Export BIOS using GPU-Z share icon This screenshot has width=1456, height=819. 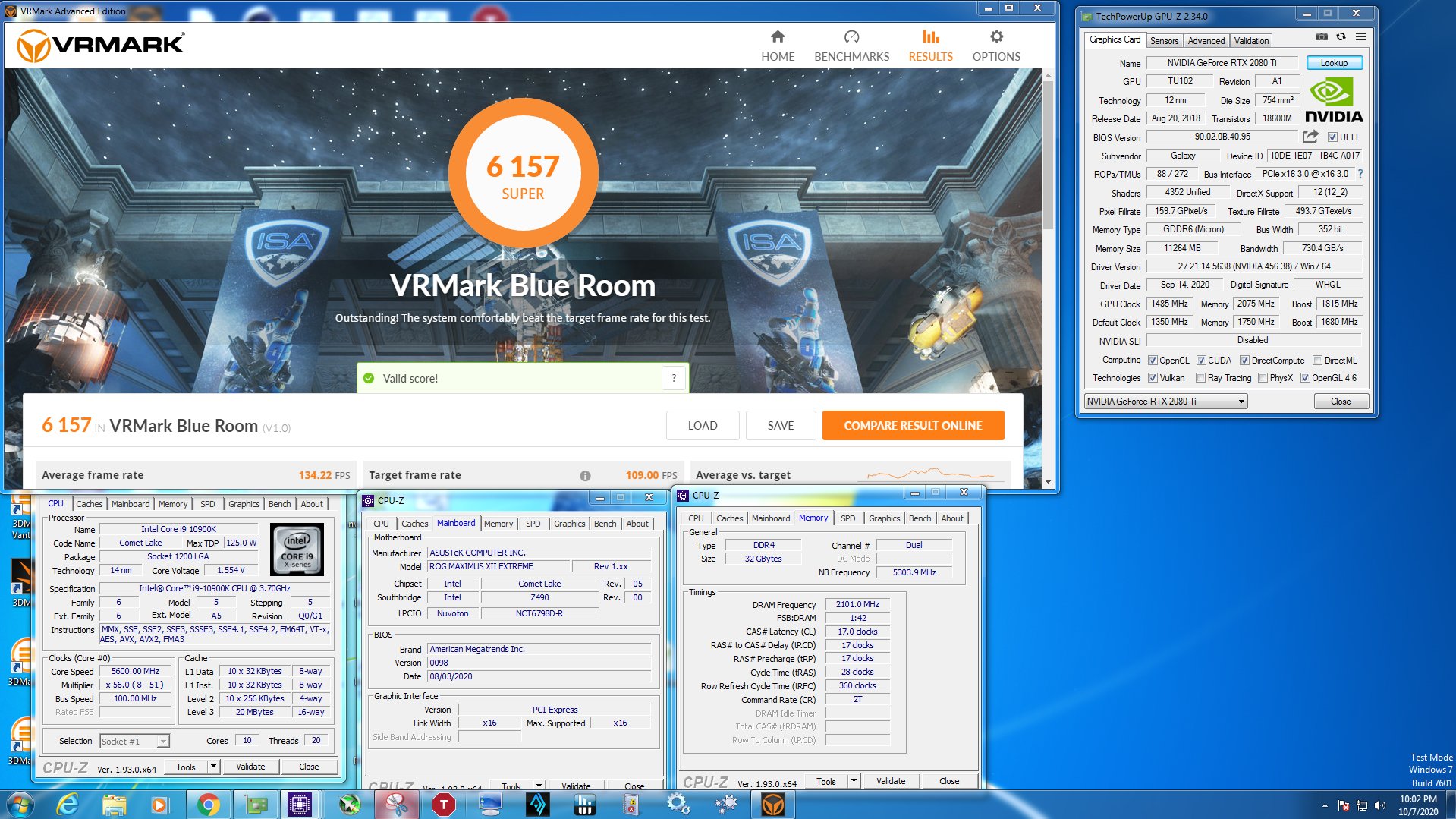point(1310,137)
